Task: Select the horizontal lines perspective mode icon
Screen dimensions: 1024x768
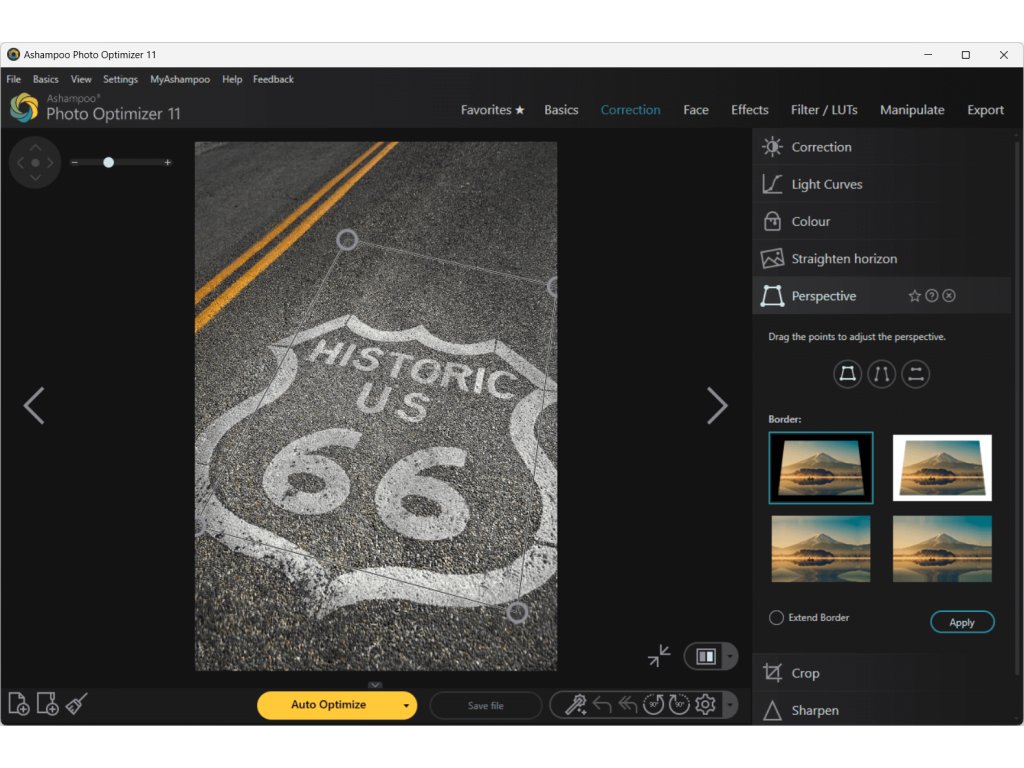Action: click(916, 374)
